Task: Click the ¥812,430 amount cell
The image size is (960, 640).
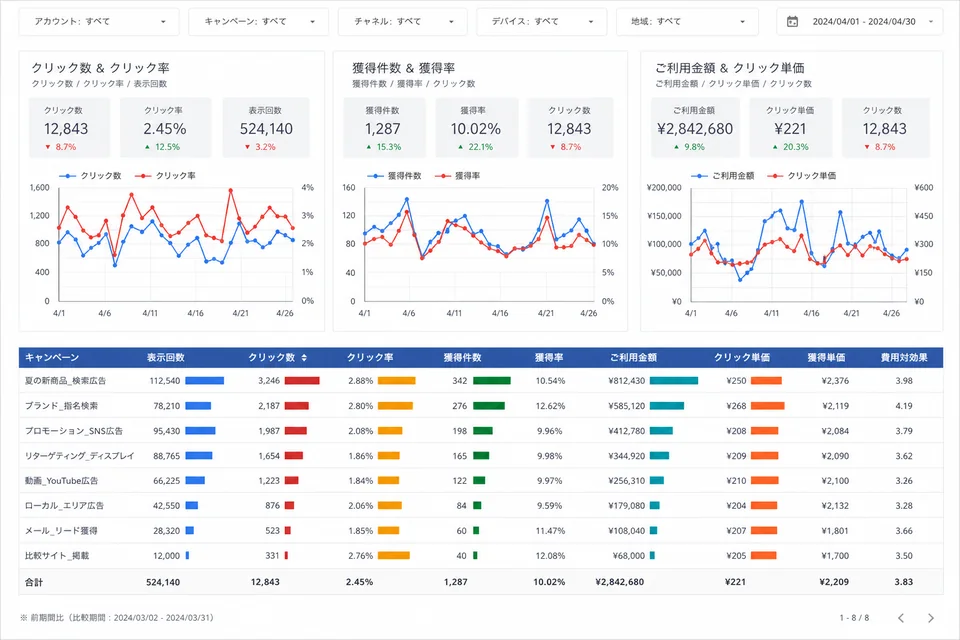Action: [627, 381]
